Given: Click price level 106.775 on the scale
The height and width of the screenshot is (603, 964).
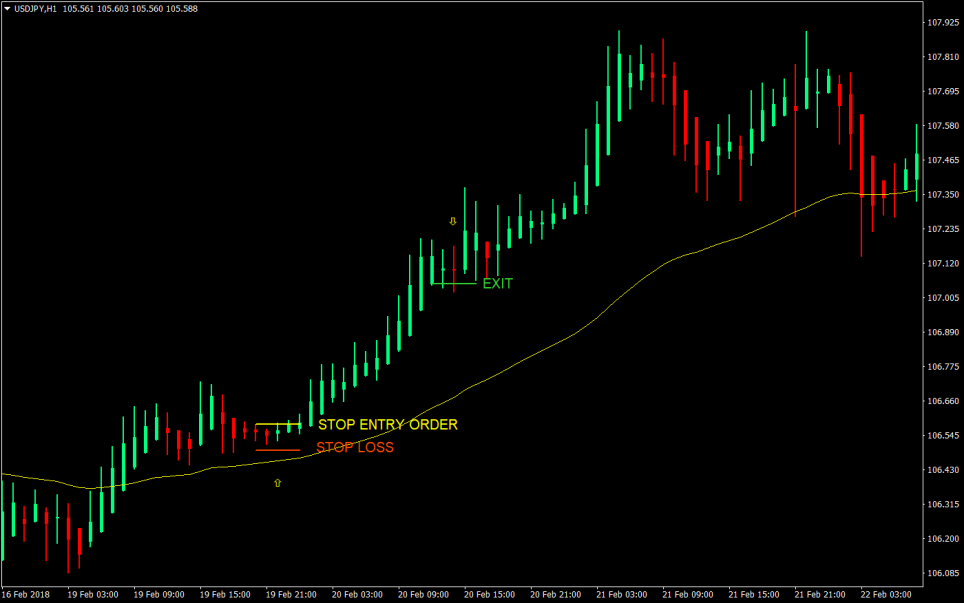Looking at the screenshot, I should (x=943, y=367).
